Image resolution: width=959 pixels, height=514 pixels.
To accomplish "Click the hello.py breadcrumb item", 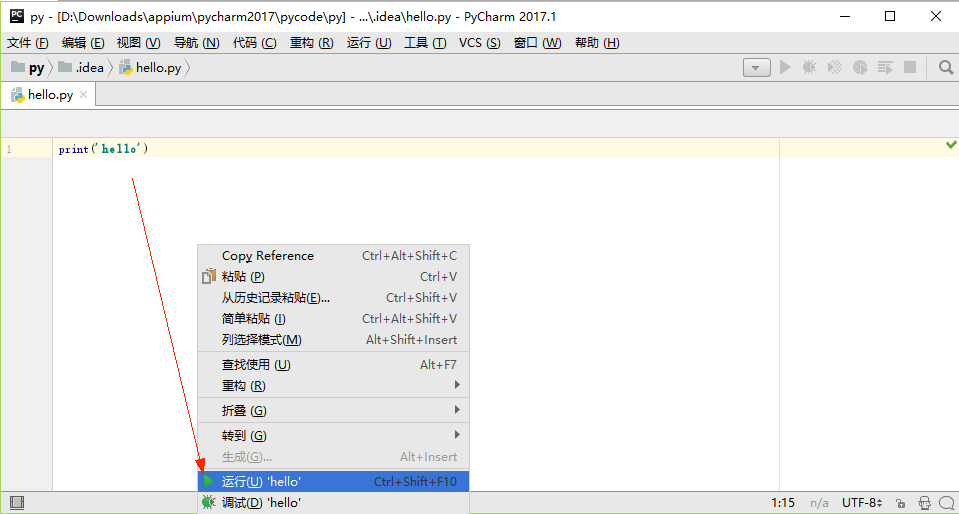I will (150, 68).
